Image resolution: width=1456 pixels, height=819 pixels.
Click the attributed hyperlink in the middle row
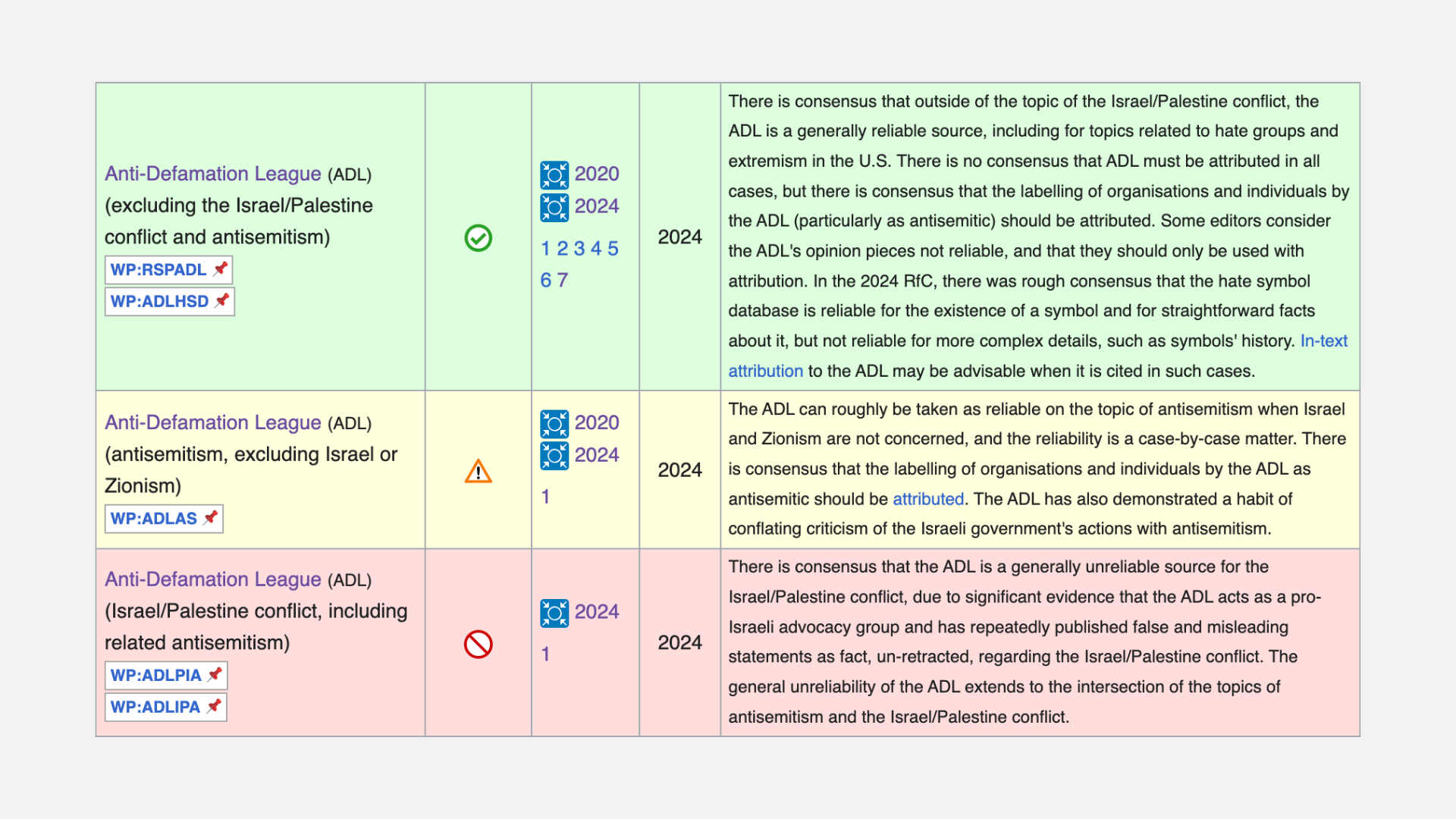pos(928,499)
